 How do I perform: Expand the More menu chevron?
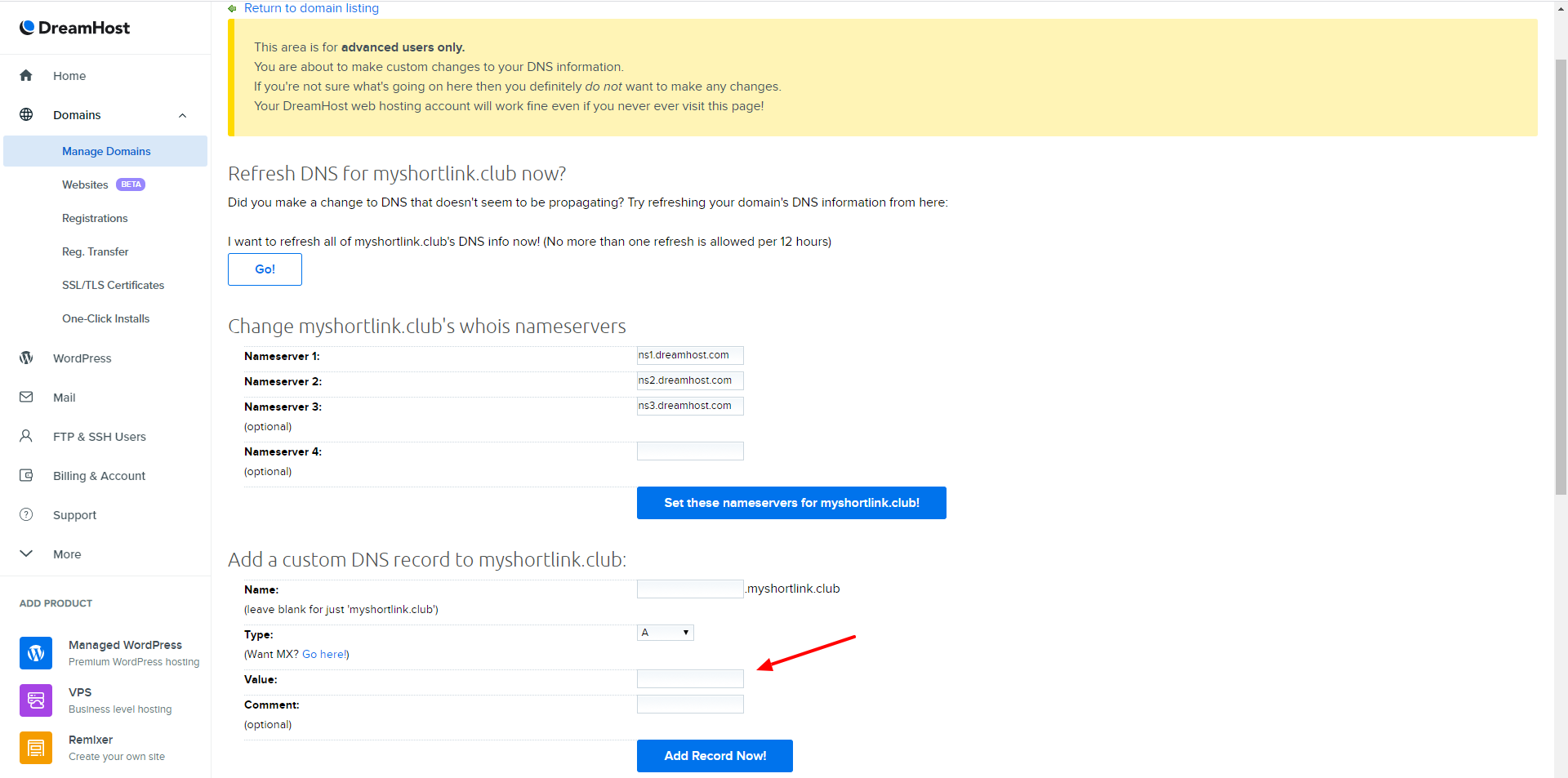pos(26,553)
